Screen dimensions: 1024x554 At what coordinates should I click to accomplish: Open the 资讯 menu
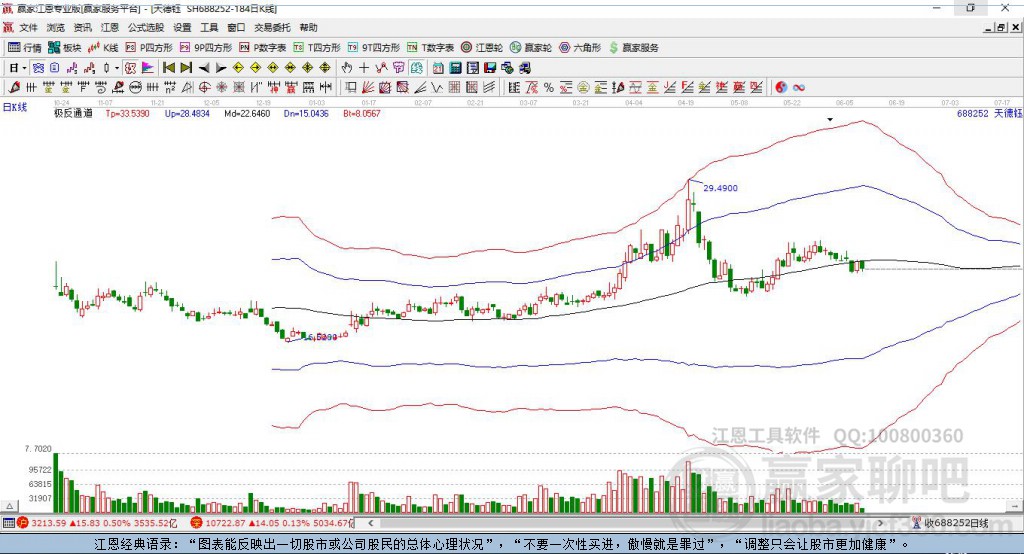click(x=83, y=27)
